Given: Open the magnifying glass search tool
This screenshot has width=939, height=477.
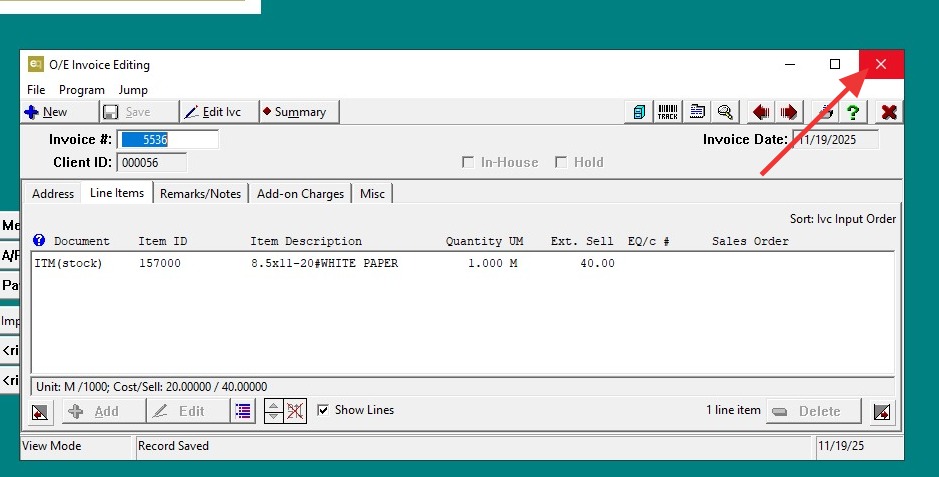Looking at the screenshot, I should 725,112.
